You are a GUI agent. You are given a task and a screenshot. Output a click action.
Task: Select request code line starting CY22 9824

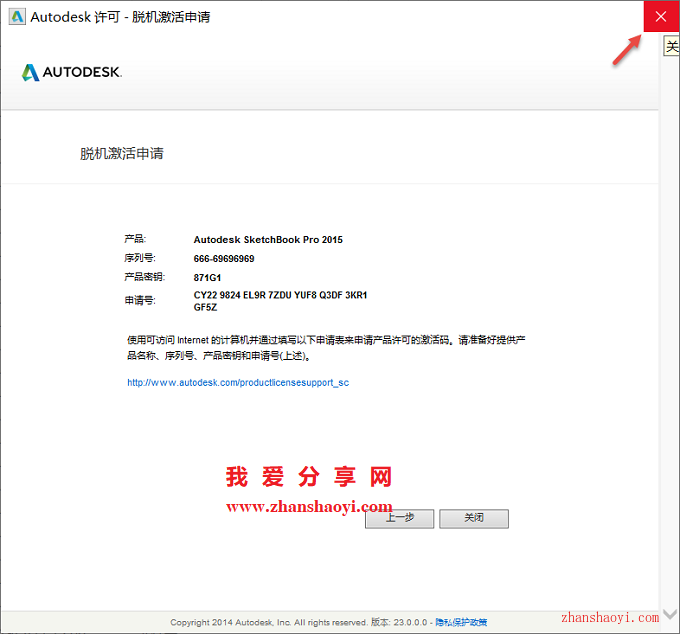(280, 295)
